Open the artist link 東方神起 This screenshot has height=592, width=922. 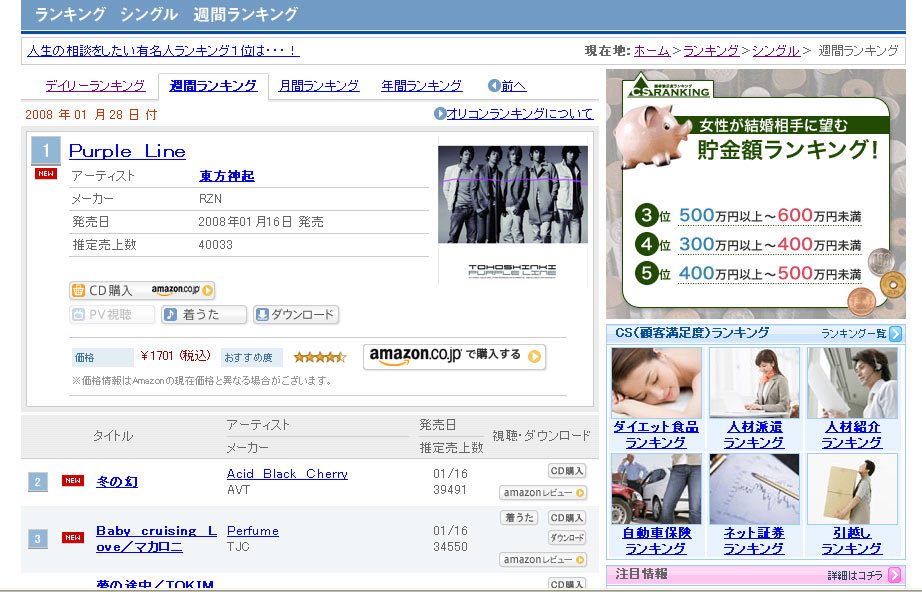coord(227,176)
